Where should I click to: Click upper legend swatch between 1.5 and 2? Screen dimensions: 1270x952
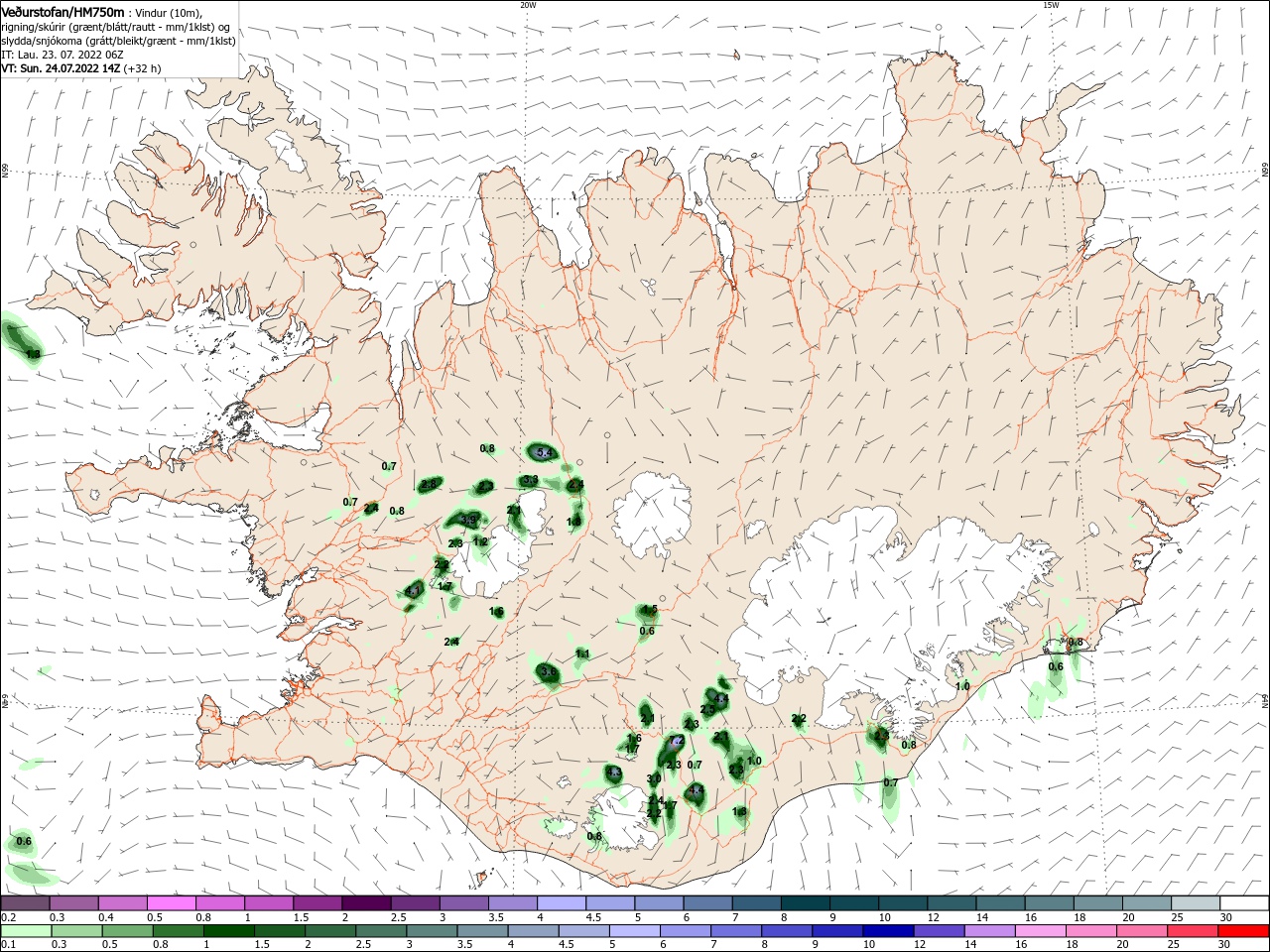pos(317,902)
